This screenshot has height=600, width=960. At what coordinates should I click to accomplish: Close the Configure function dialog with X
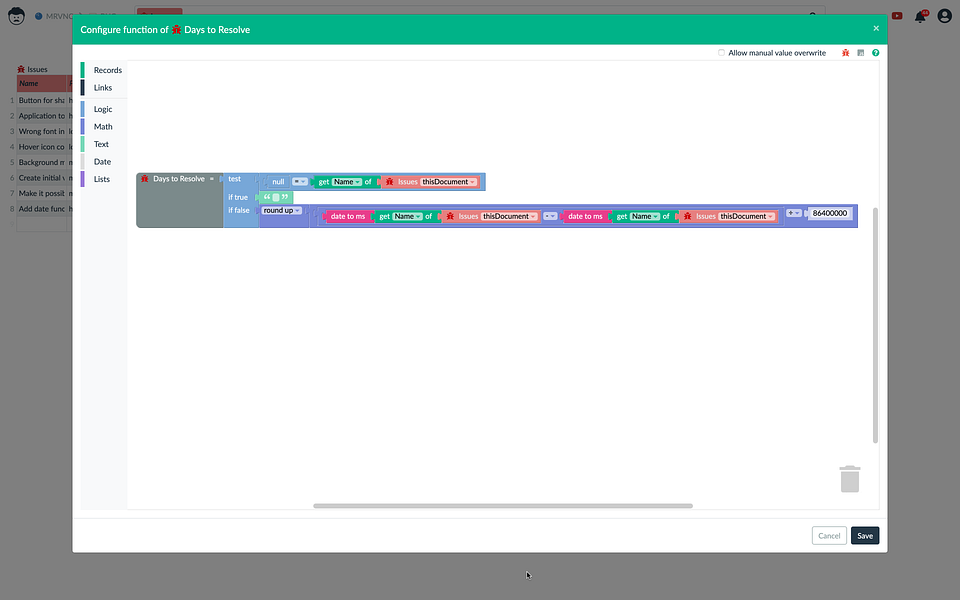[876, 28]
